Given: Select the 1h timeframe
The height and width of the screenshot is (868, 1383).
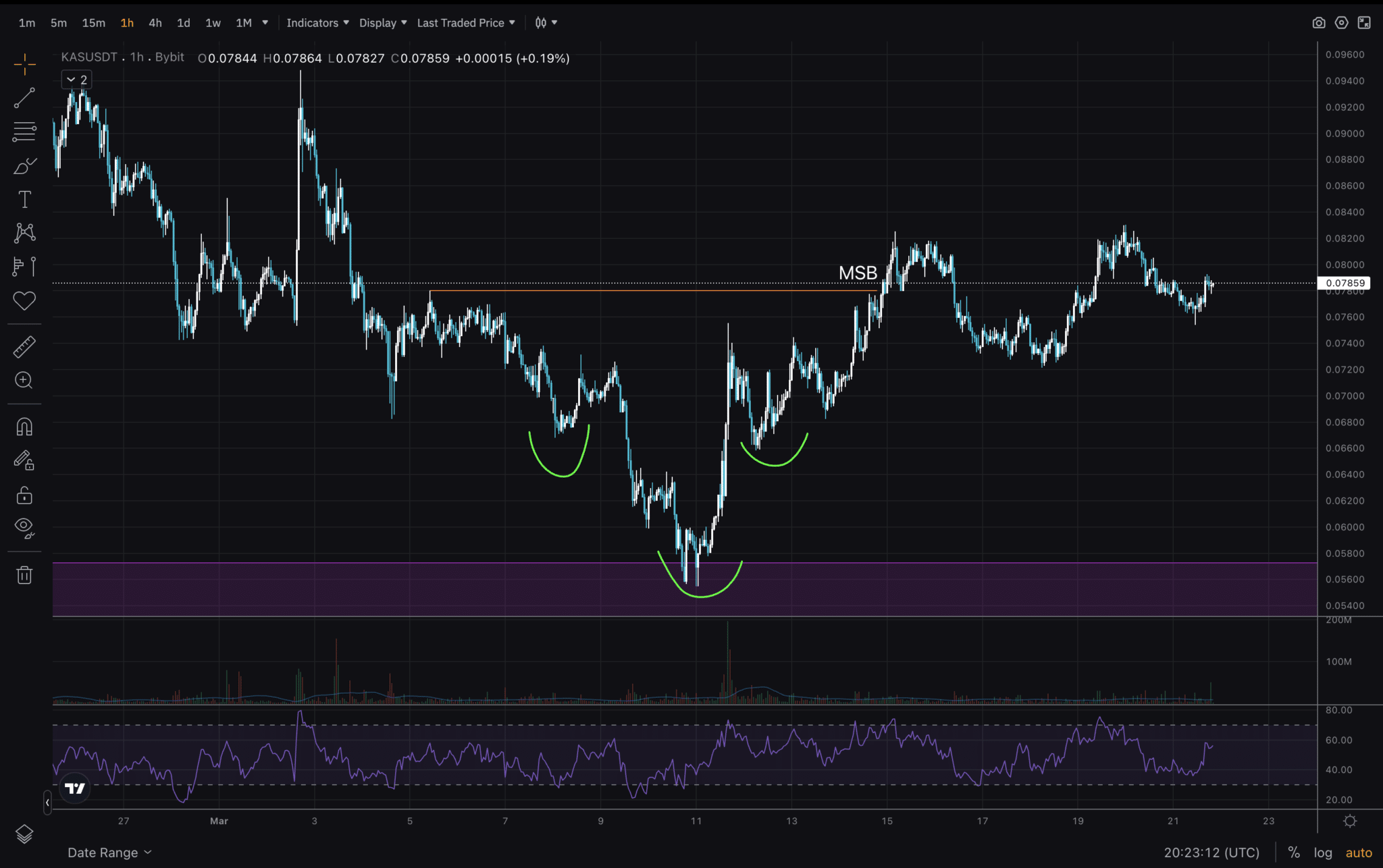Looking at the screenshot, I should pos(127,23).
